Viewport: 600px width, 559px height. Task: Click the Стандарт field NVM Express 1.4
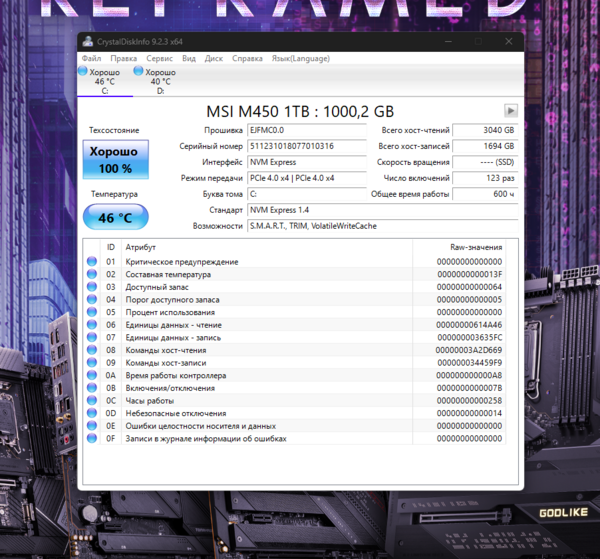pos(383,210)
